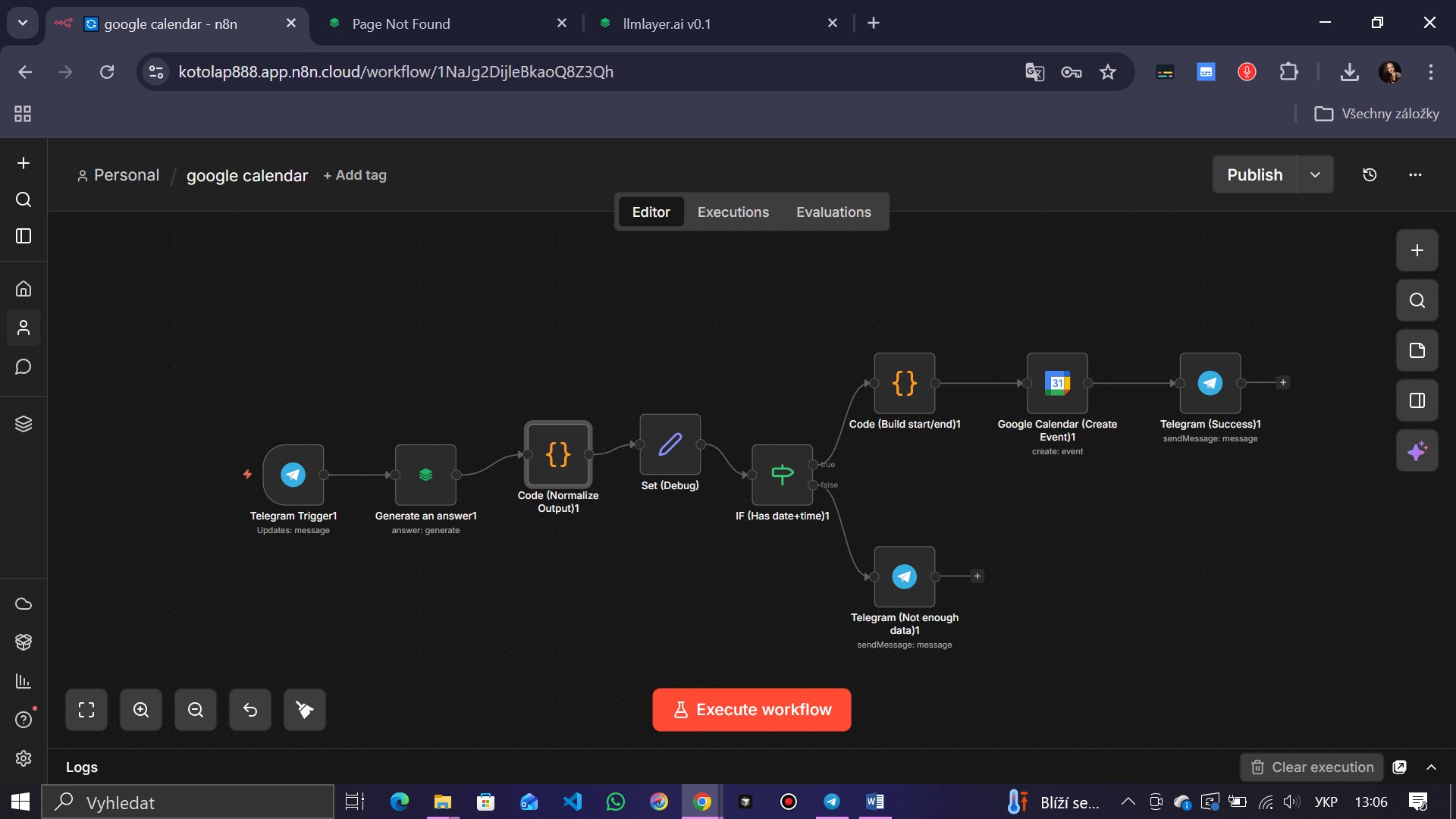Open WhatsApp from the taskbar
The height and width of the screenshot is (819, 1456).
point(616,802)
